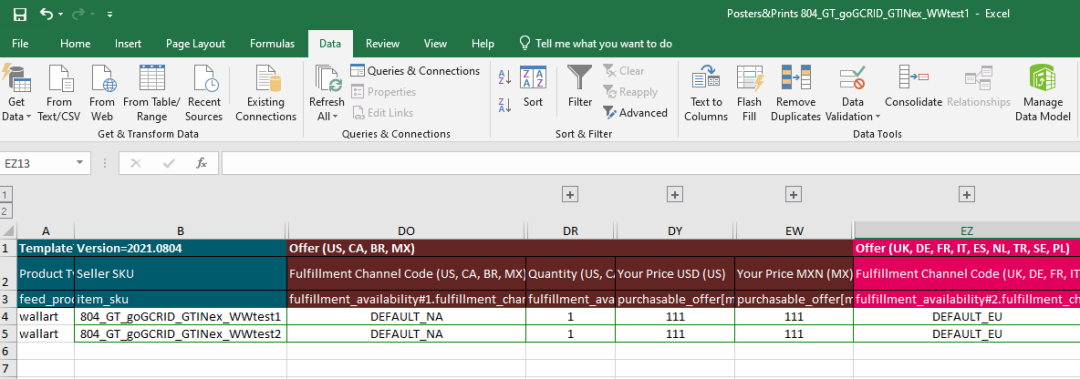Open the Page Layout tab
The height and width of the screenshot is (379, 1080).
(196, 43)
